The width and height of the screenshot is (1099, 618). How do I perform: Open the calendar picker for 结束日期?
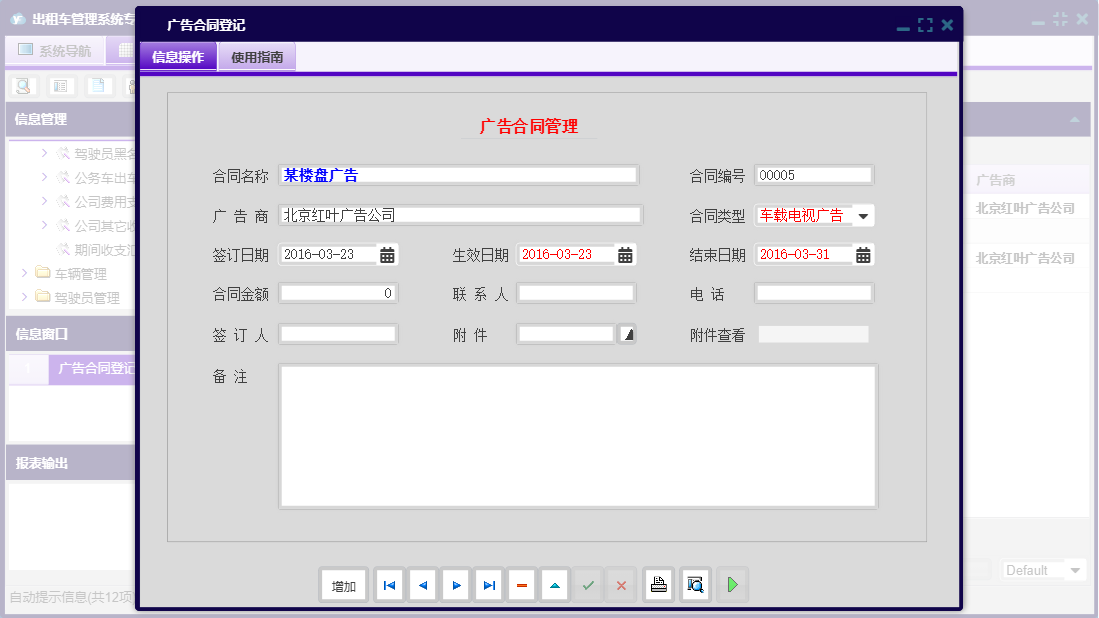pyautogui.click(x=862, y=254)
